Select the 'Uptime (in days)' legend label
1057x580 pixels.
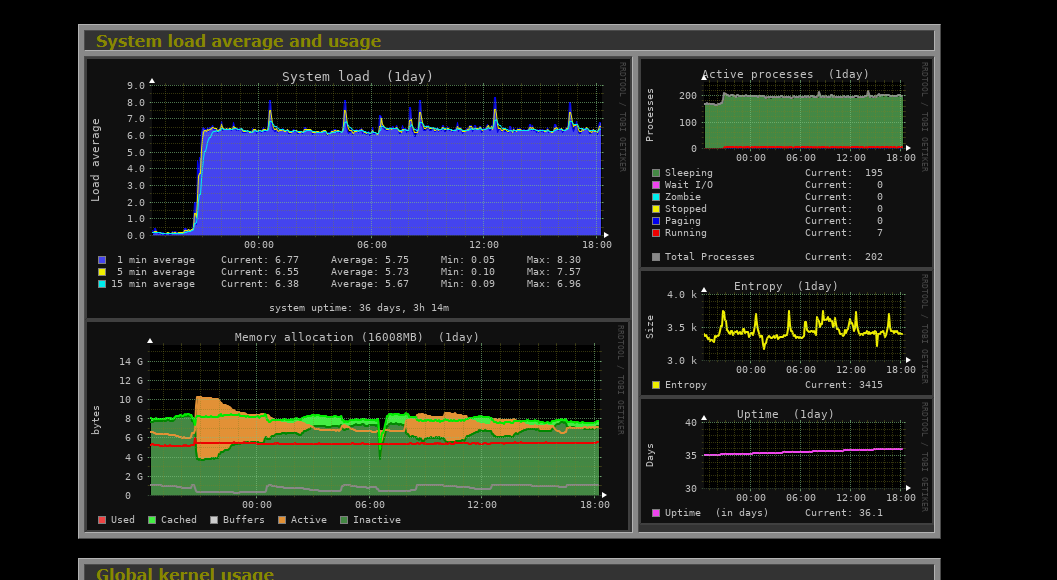pyautogui.click(x=717, y=513)
